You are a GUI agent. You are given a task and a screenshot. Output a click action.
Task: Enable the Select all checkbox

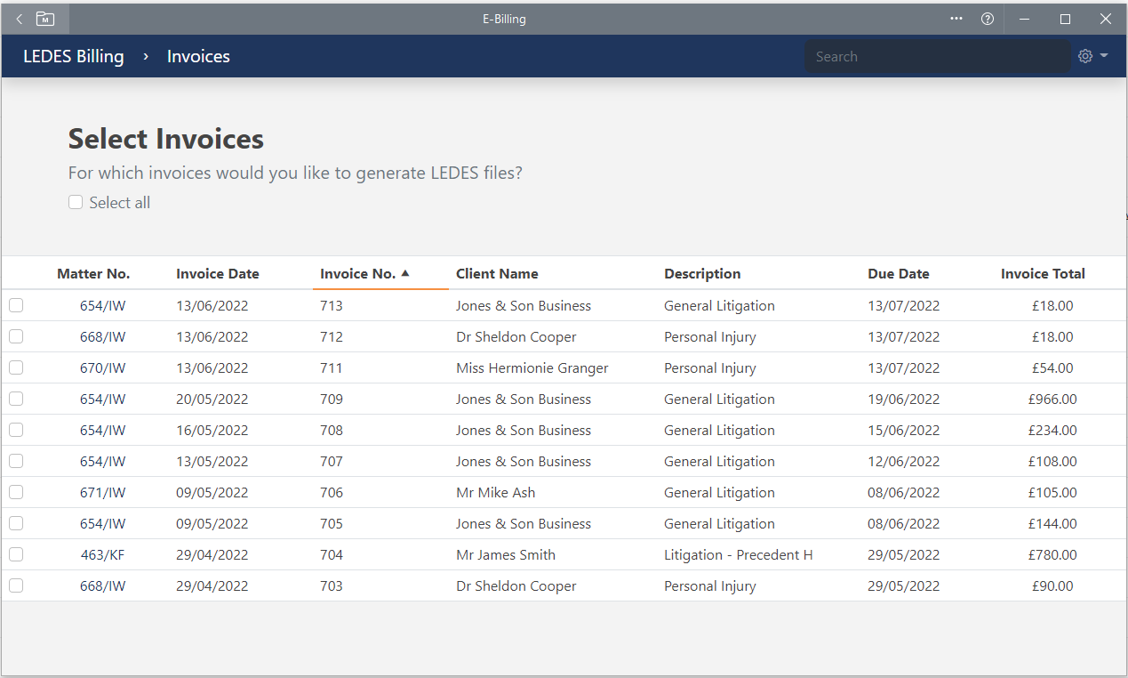pos(76,202)
